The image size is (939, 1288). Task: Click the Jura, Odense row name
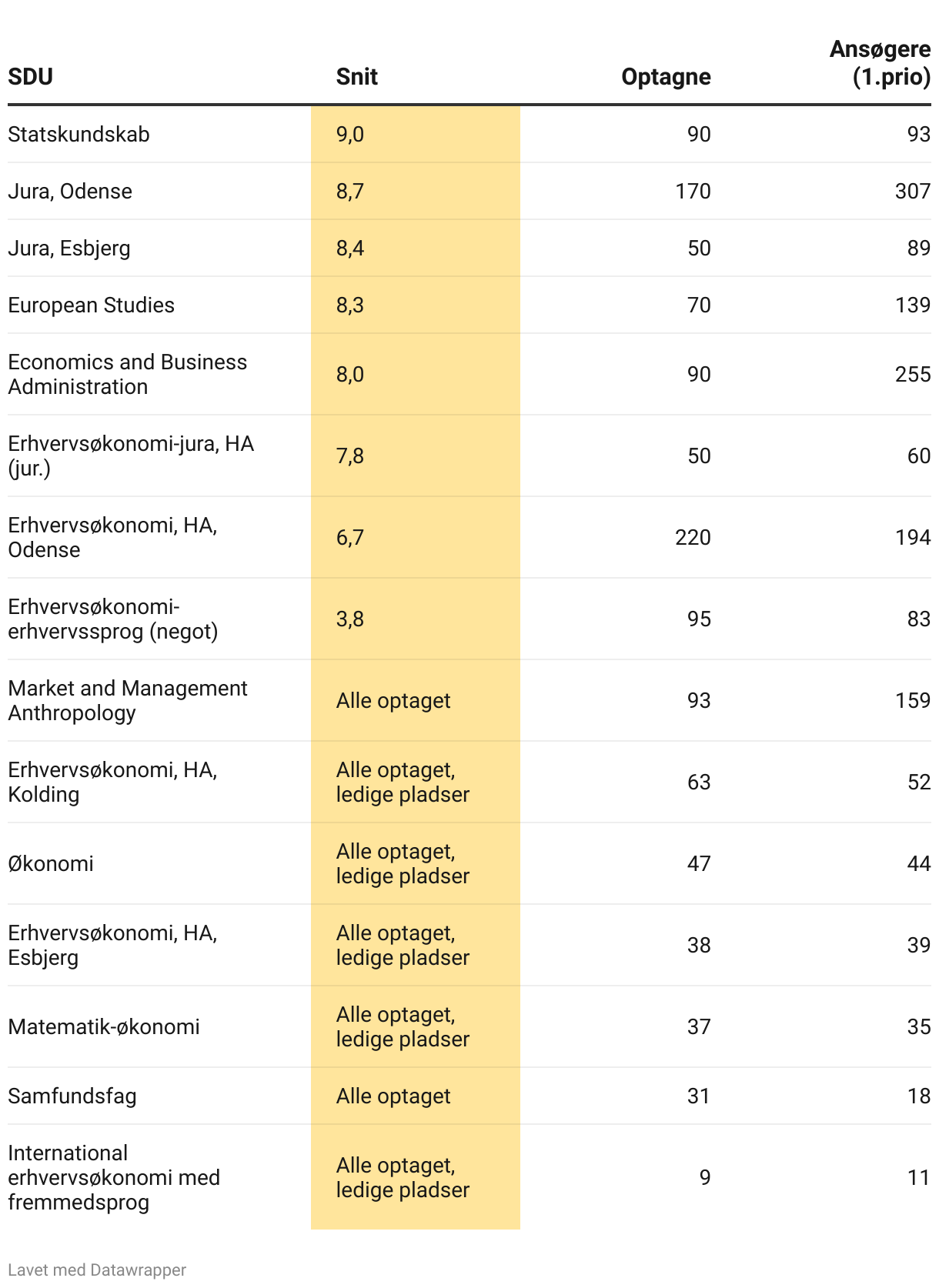70,191
